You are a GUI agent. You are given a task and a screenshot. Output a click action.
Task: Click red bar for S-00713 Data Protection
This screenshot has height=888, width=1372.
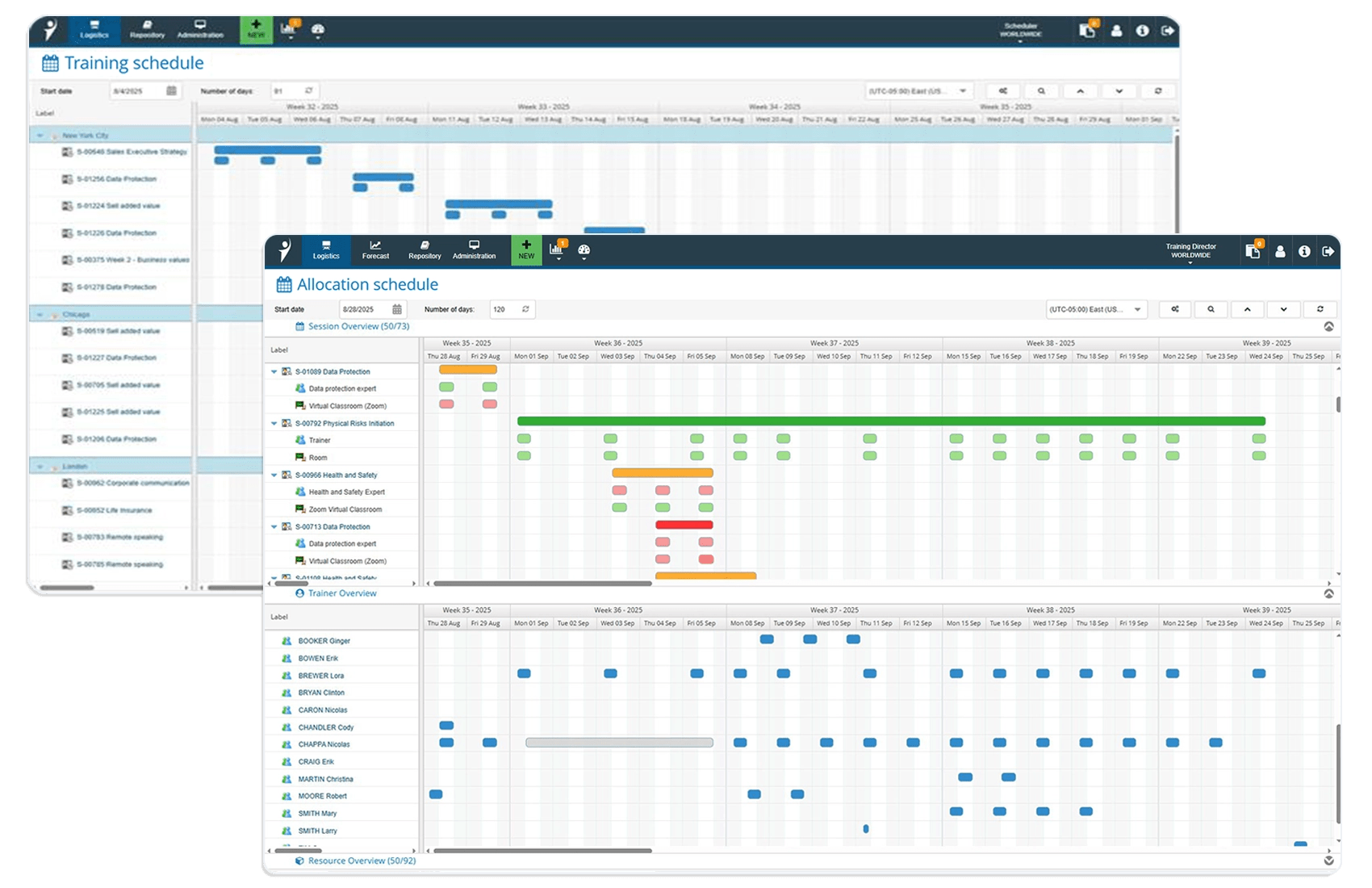684,525
